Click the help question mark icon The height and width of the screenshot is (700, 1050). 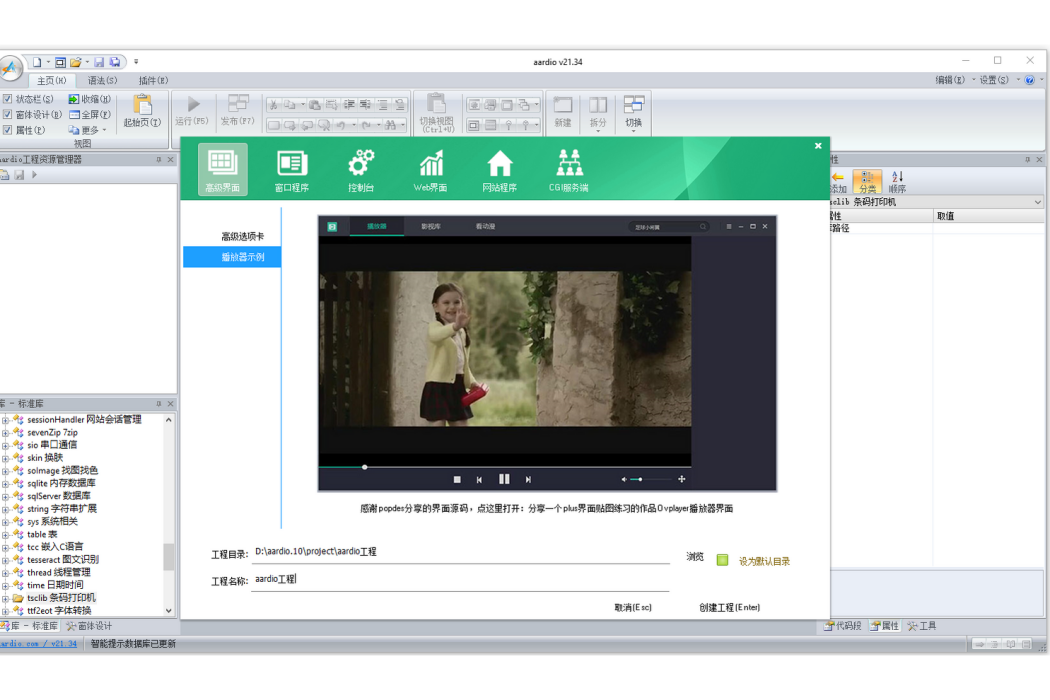(1029, 80)
